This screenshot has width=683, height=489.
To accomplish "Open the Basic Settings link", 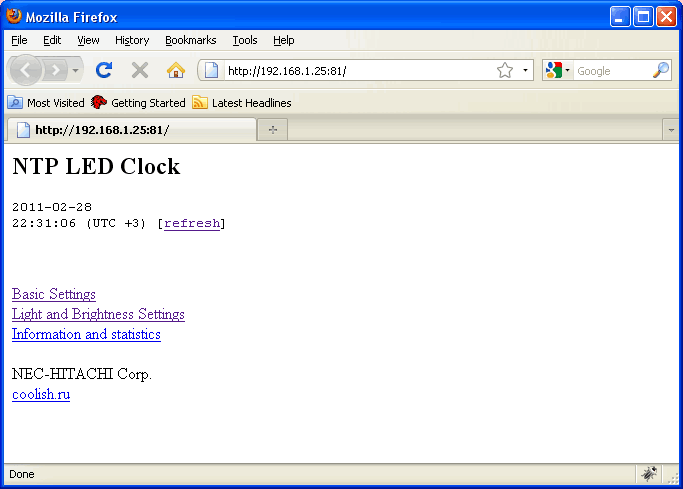I will click(x=54, y=294).
